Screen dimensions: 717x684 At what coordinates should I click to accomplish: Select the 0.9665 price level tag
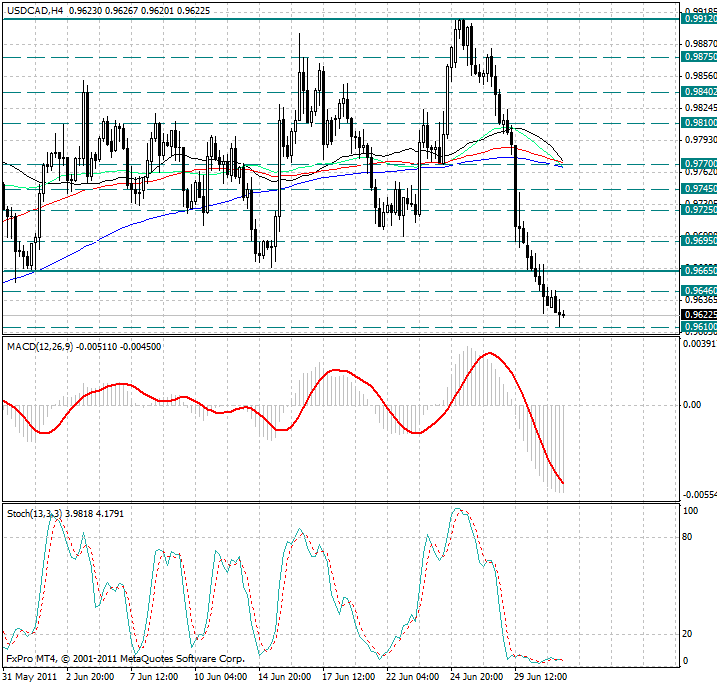click(x=699, y=271)
